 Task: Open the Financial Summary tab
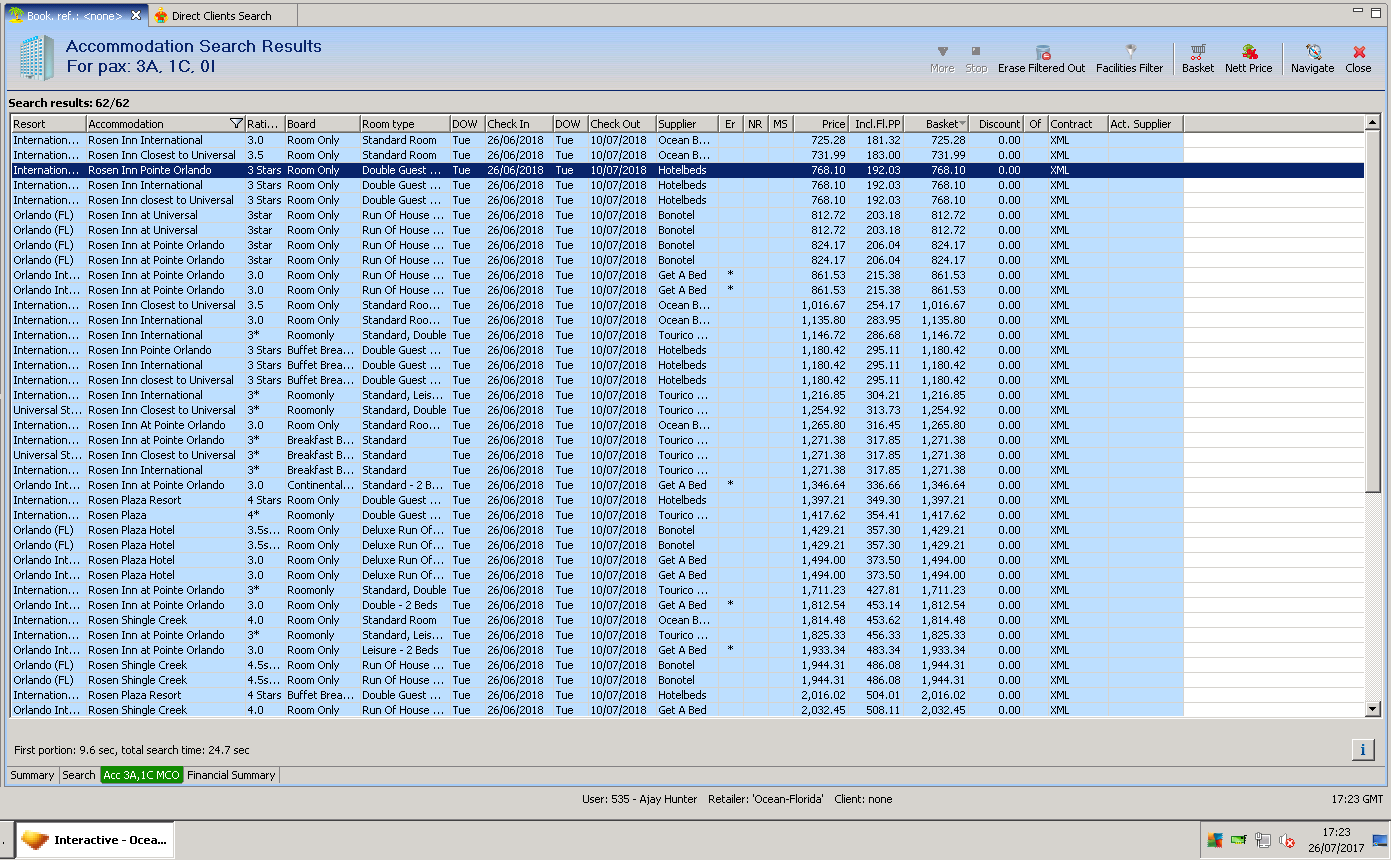(231, 775)
